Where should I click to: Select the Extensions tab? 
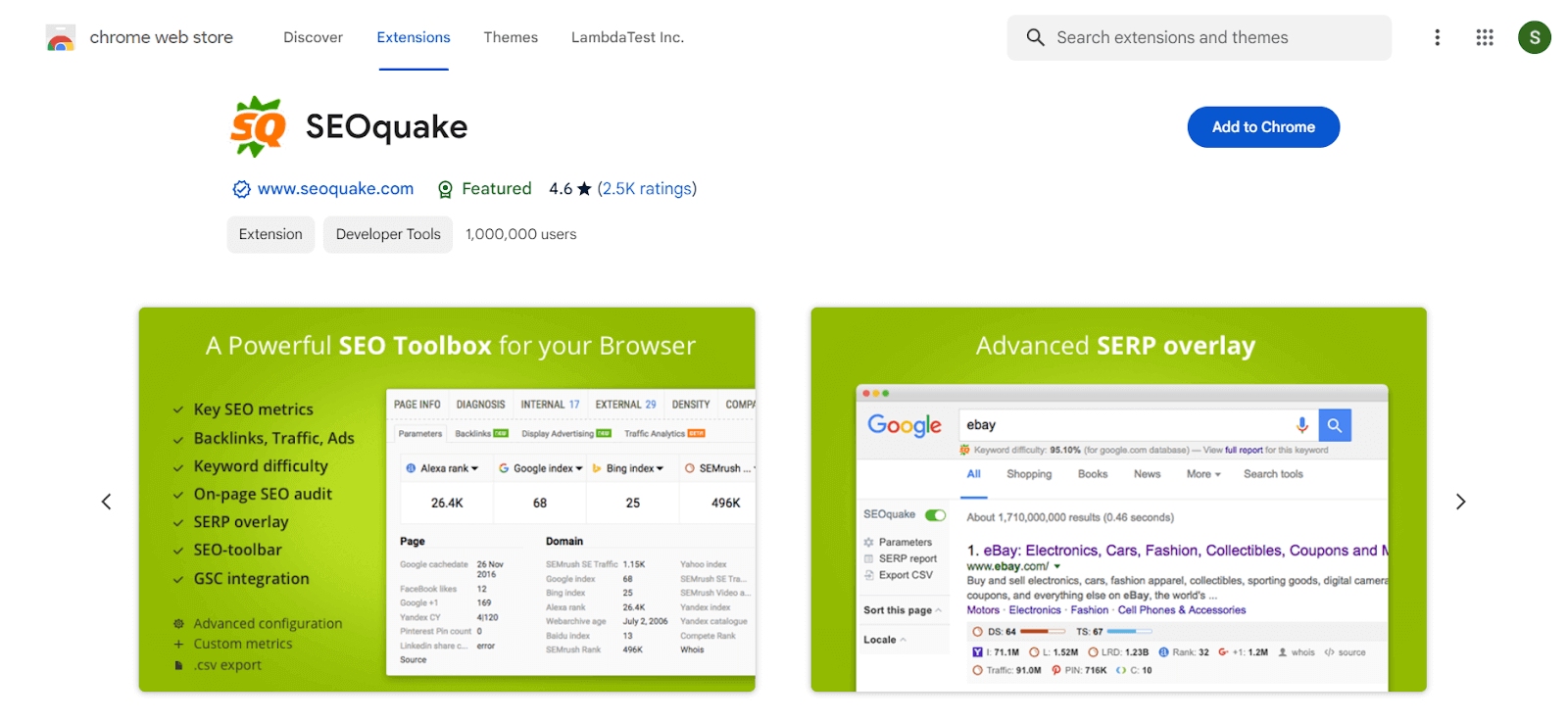pyautogui.click(x=414, y=37)
